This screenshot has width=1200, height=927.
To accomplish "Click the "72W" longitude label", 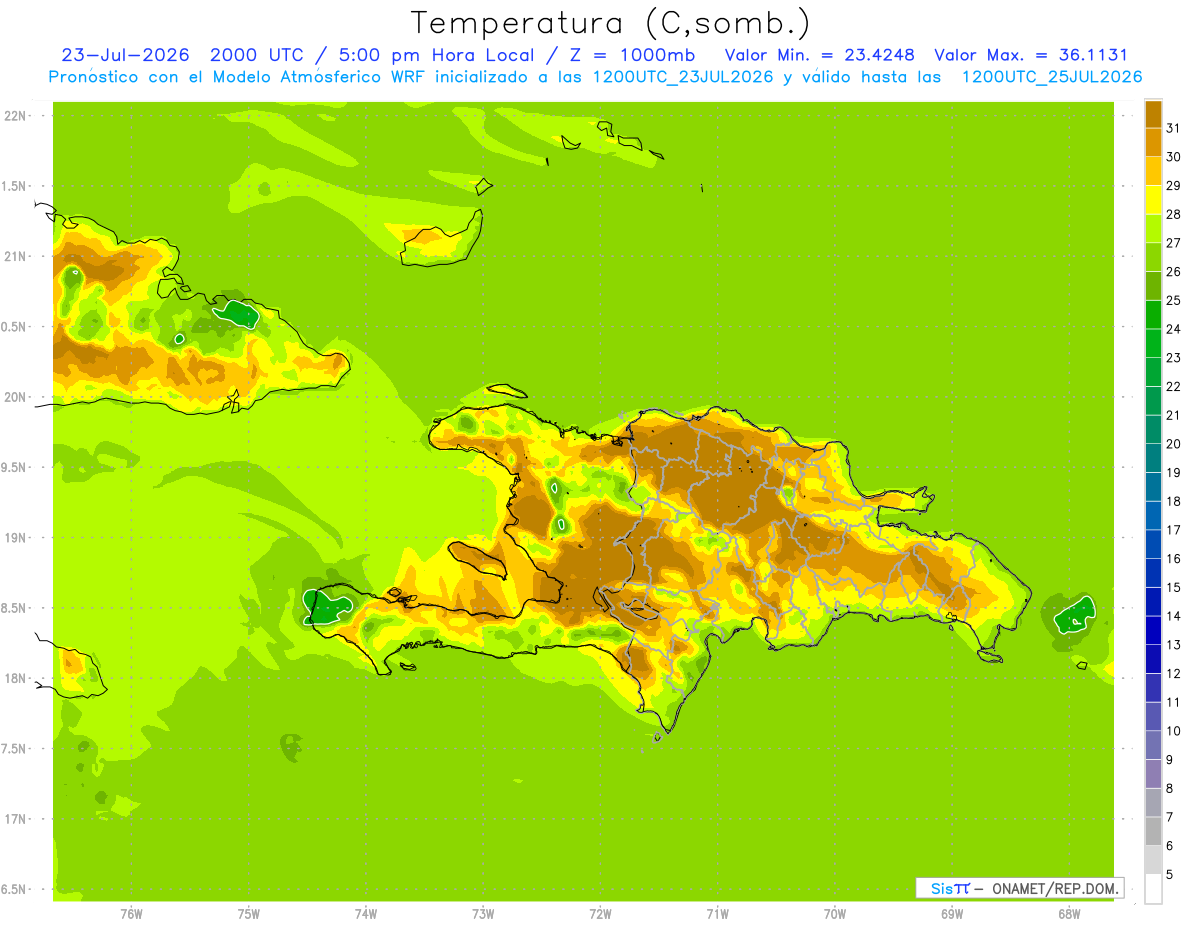I will [x=600, y=914].
